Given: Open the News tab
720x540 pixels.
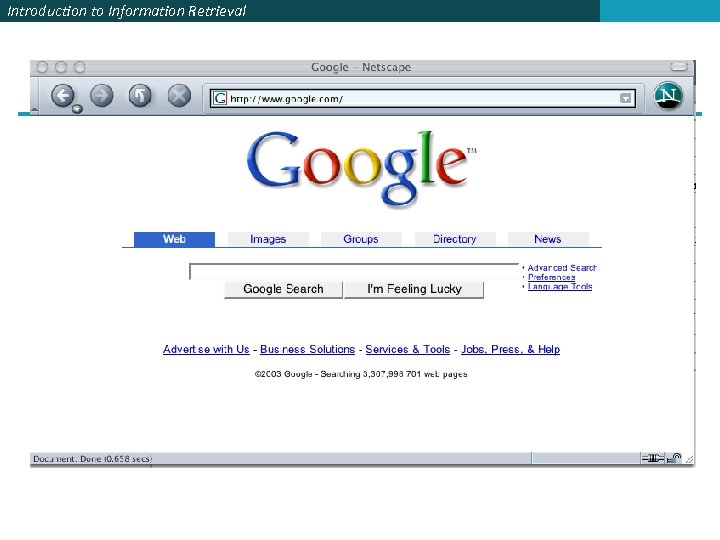Looking at the screenshot, I should click(548, 239).
